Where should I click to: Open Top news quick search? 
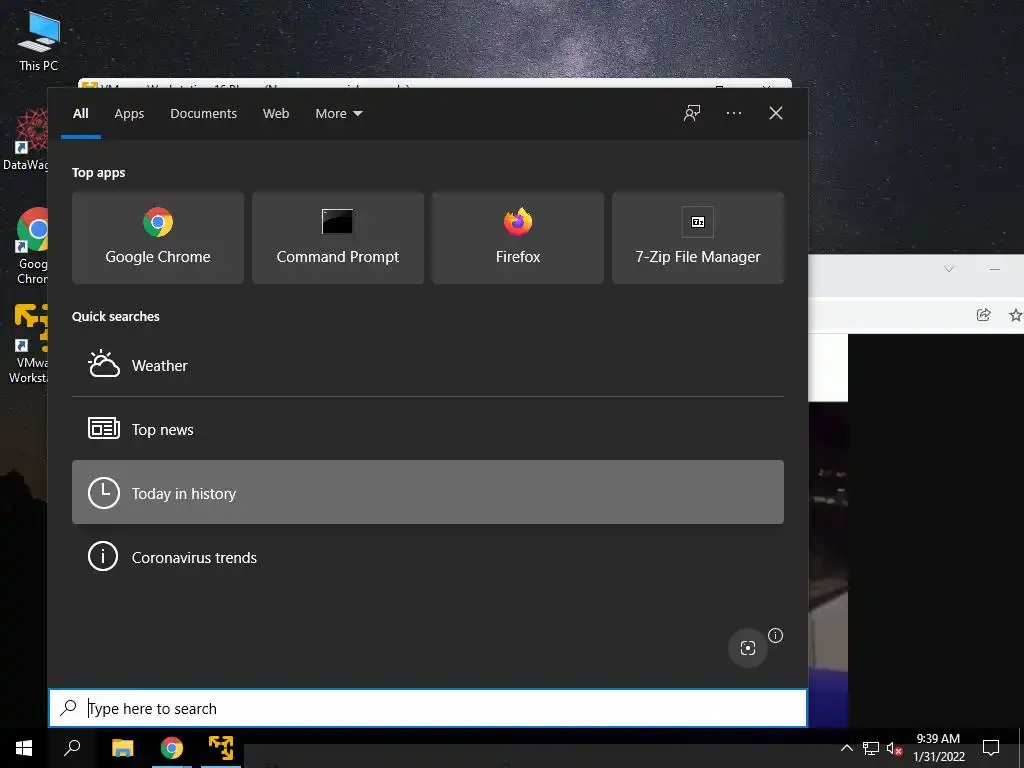click(x=428, y=429)
